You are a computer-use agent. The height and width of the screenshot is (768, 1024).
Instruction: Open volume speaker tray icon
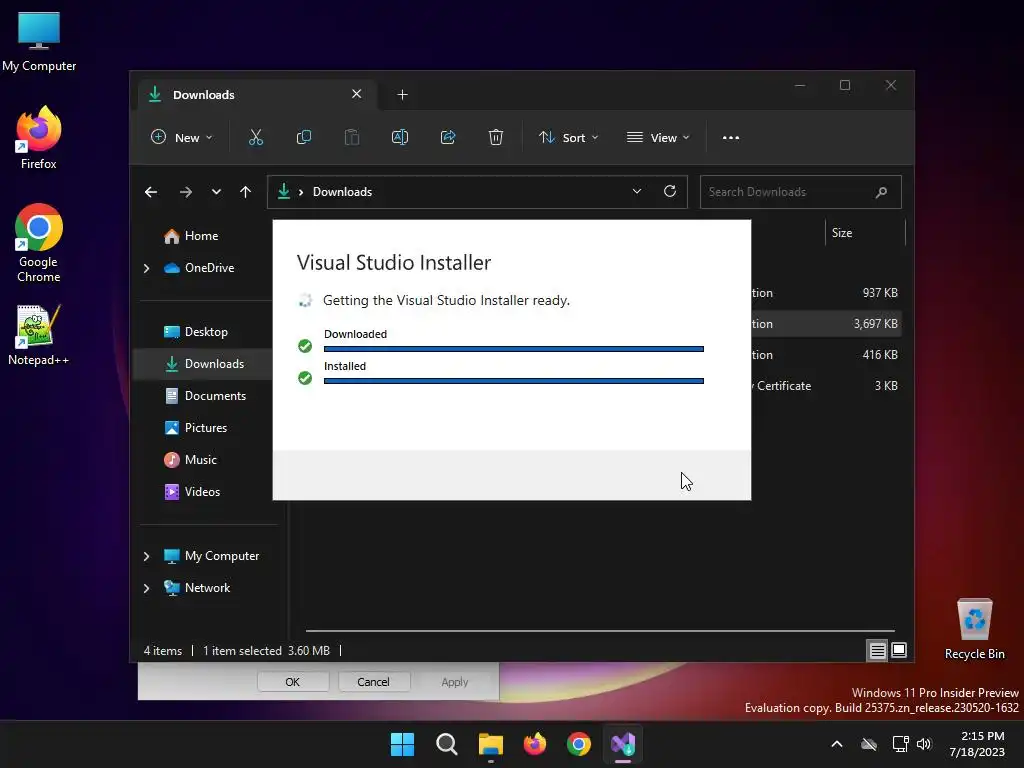click(x=923, y=744)
